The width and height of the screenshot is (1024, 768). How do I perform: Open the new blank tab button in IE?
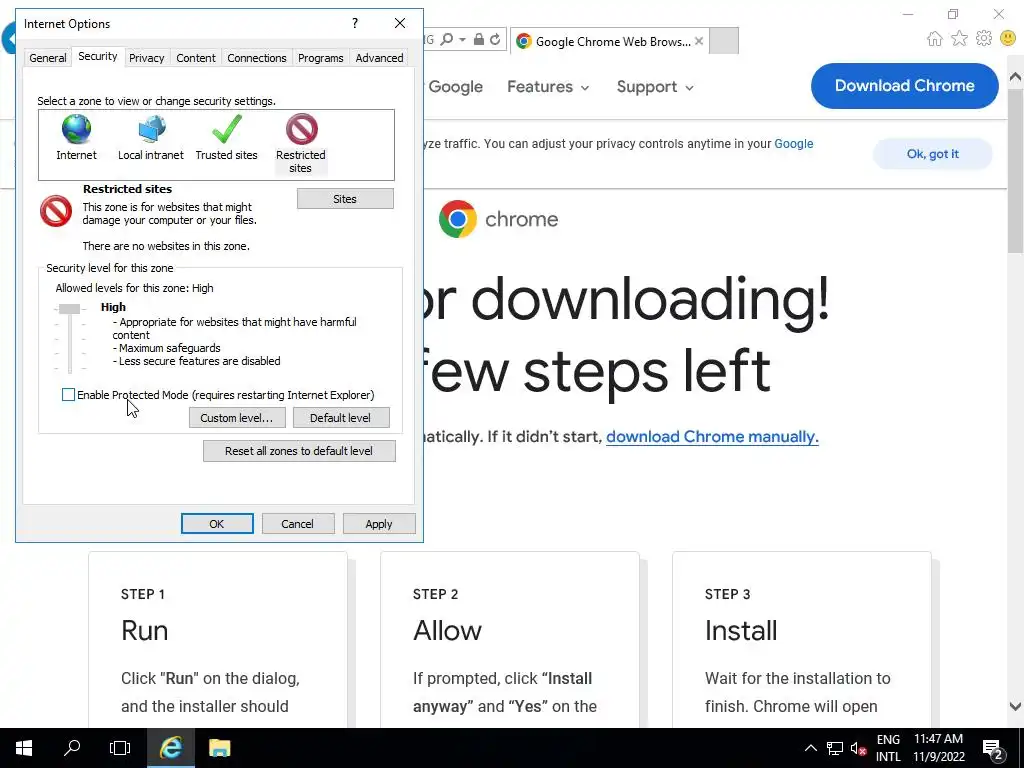(724, 40)
